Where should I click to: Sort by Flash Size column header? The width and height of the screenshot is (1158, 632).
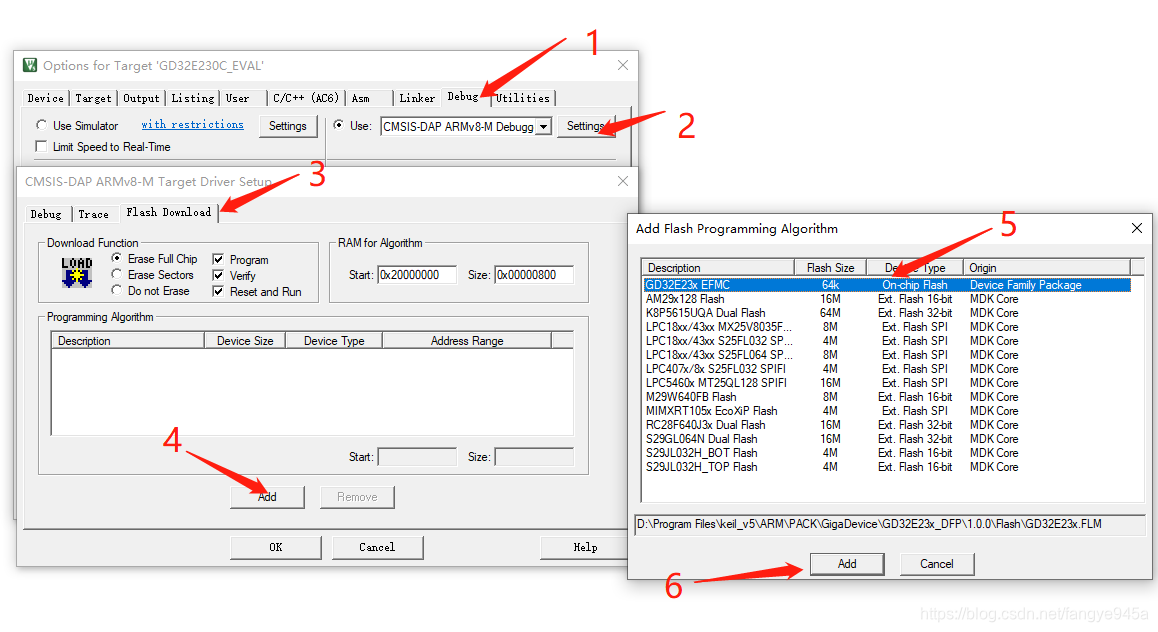(x=830, y=267)
